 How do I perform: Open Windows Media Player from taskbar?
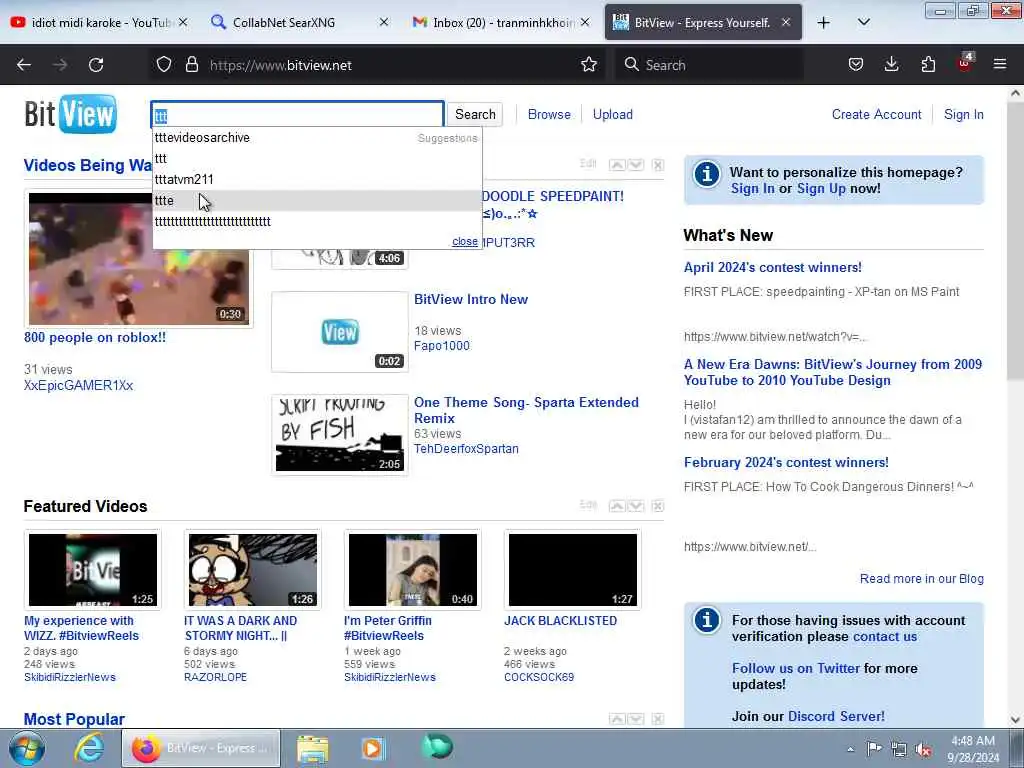click(x=373, y=748)
